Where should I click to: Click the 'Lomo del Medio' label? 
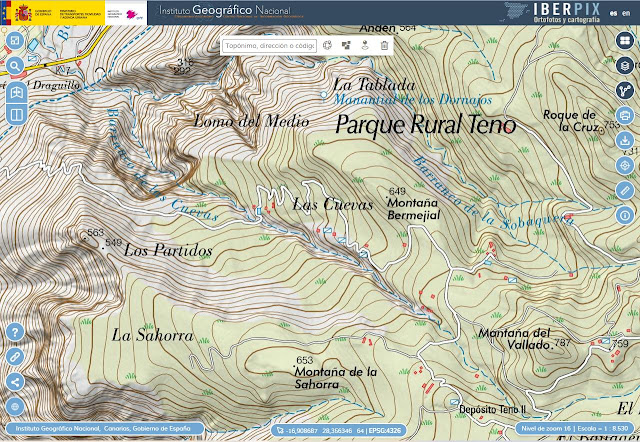point(251,121)
